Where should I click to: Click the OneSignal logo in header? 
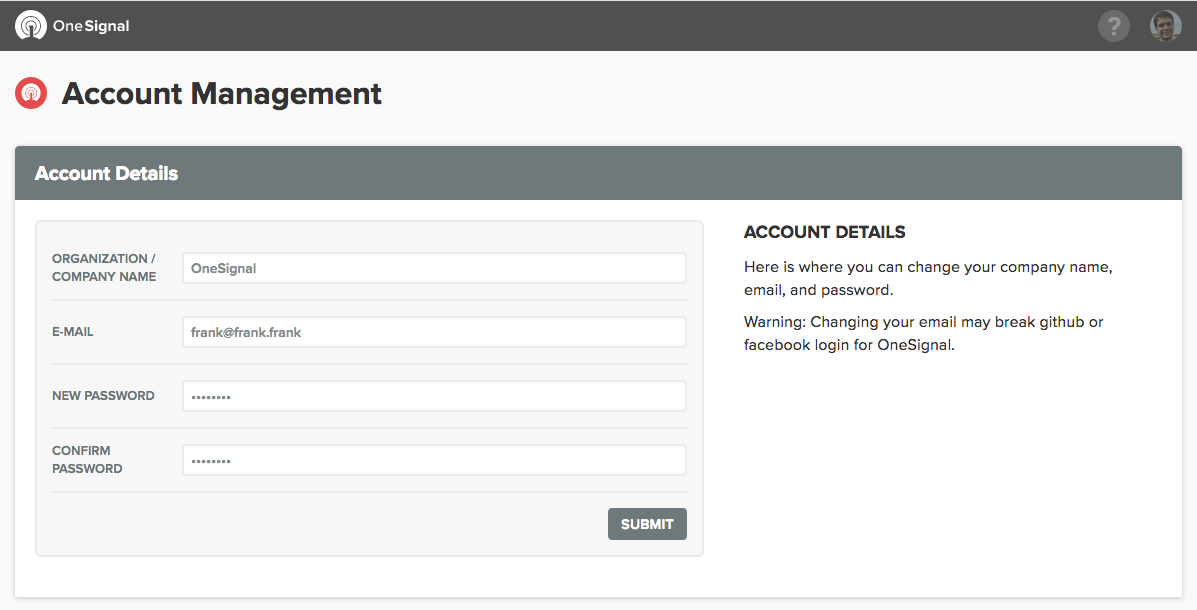tap(73, 26)
